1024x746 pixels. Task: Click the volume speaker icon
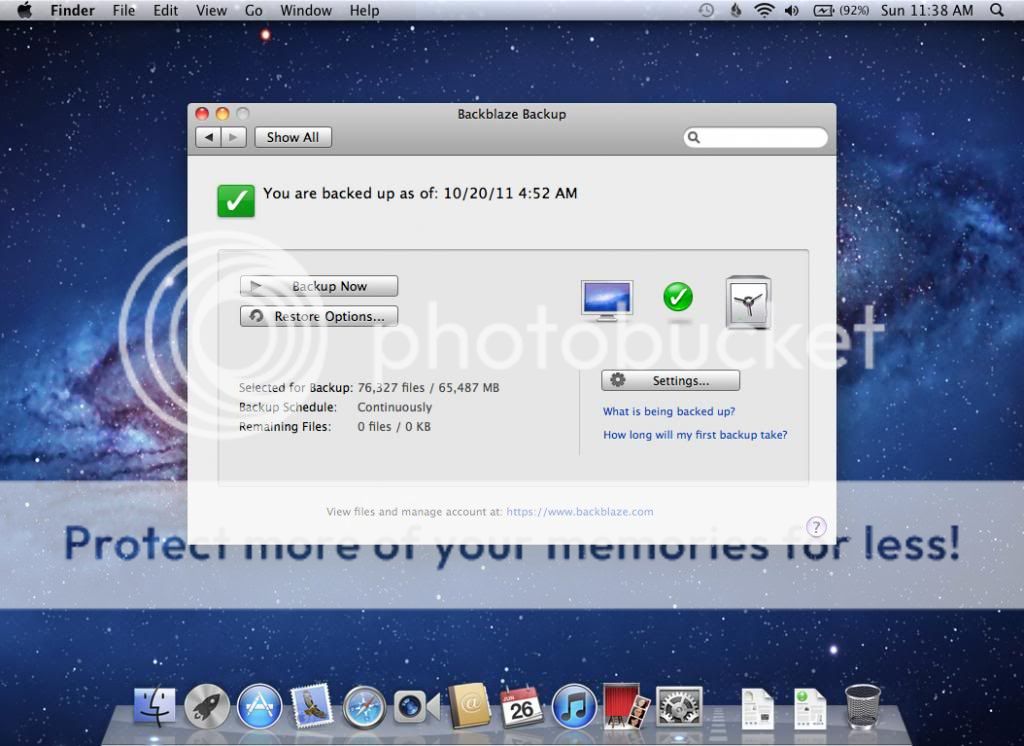click(792, 10)
